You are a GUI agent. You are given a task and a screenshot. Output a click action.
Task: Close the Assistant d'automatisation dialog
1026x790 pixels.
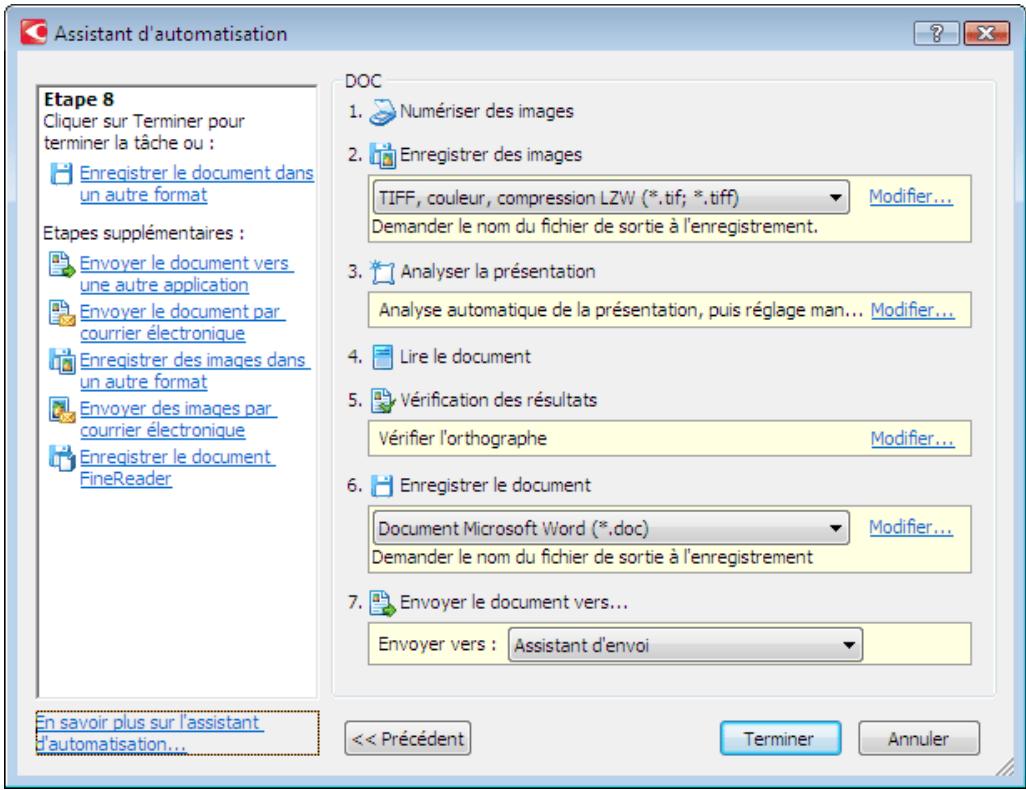987,33
